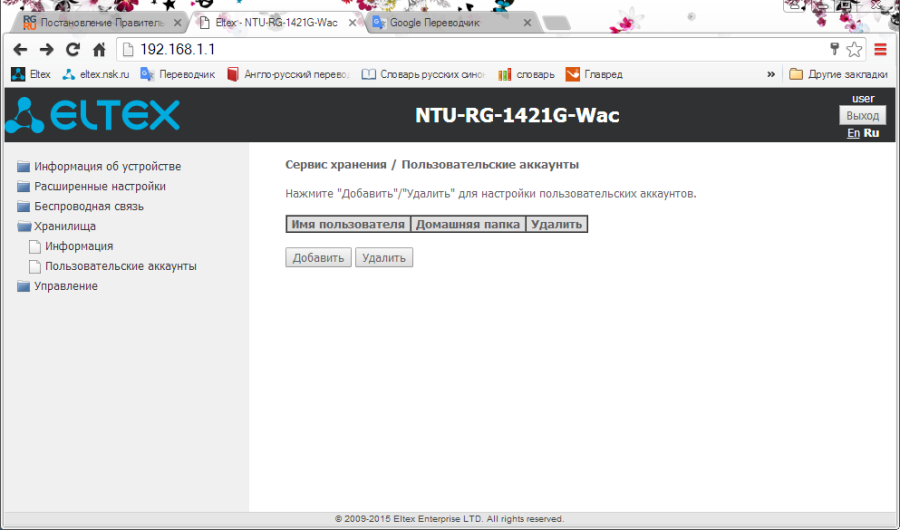Open the Eltex bookmark
This screenshot has height=530, width=900.
coord(31,75)
